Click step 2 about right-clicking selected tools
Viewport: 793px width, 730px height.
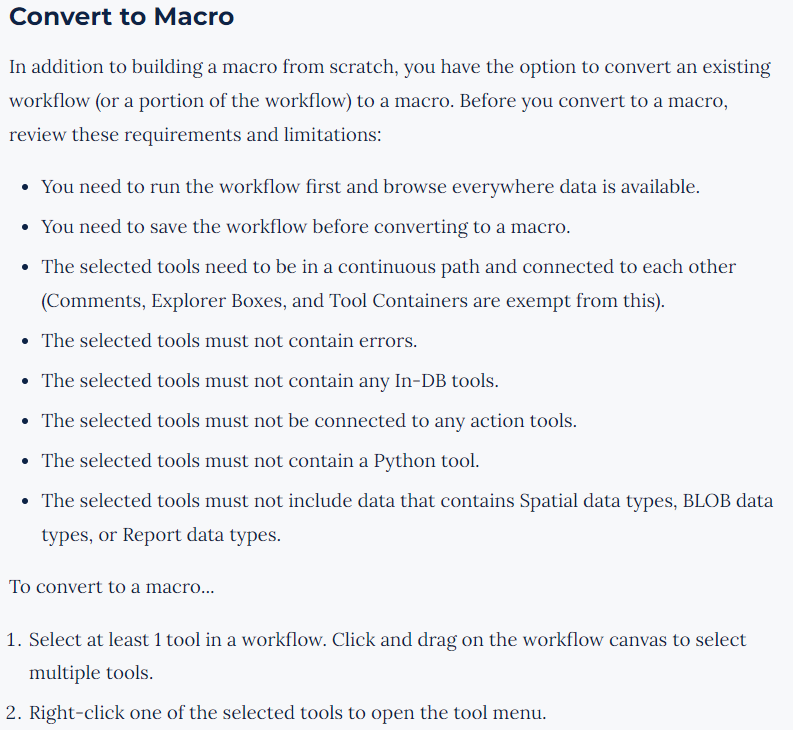(288, 713)
